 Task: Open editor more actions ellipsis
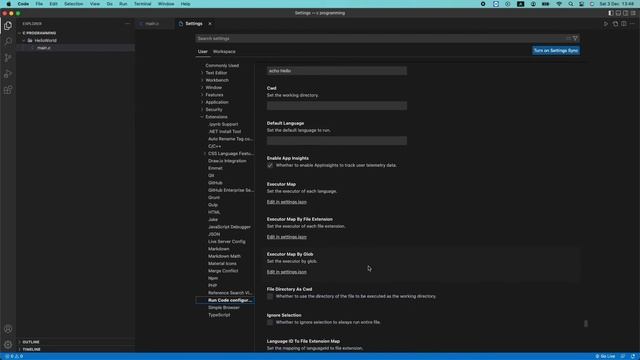click(x=632, y=24)
